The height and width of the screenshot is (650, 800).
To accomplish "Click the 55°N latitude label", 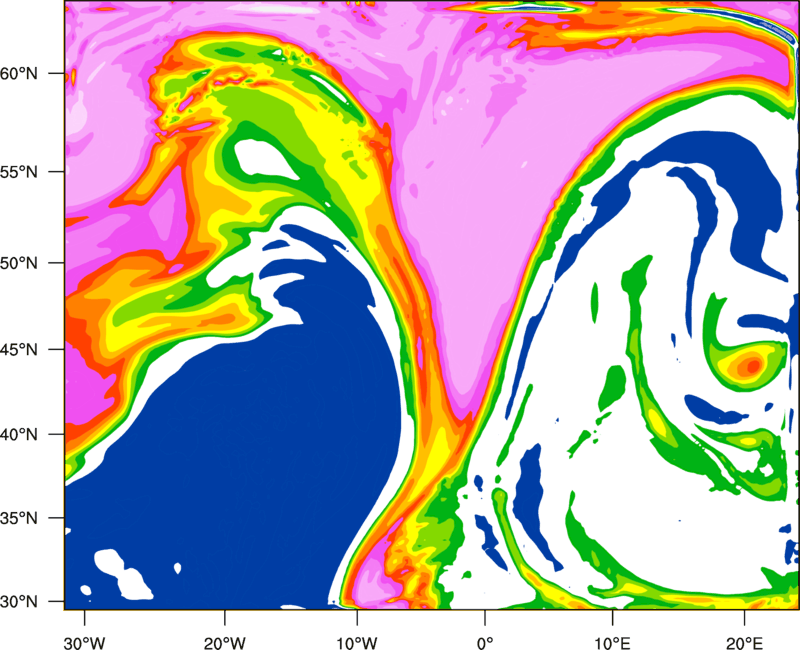I will click(x=19, y=172).
